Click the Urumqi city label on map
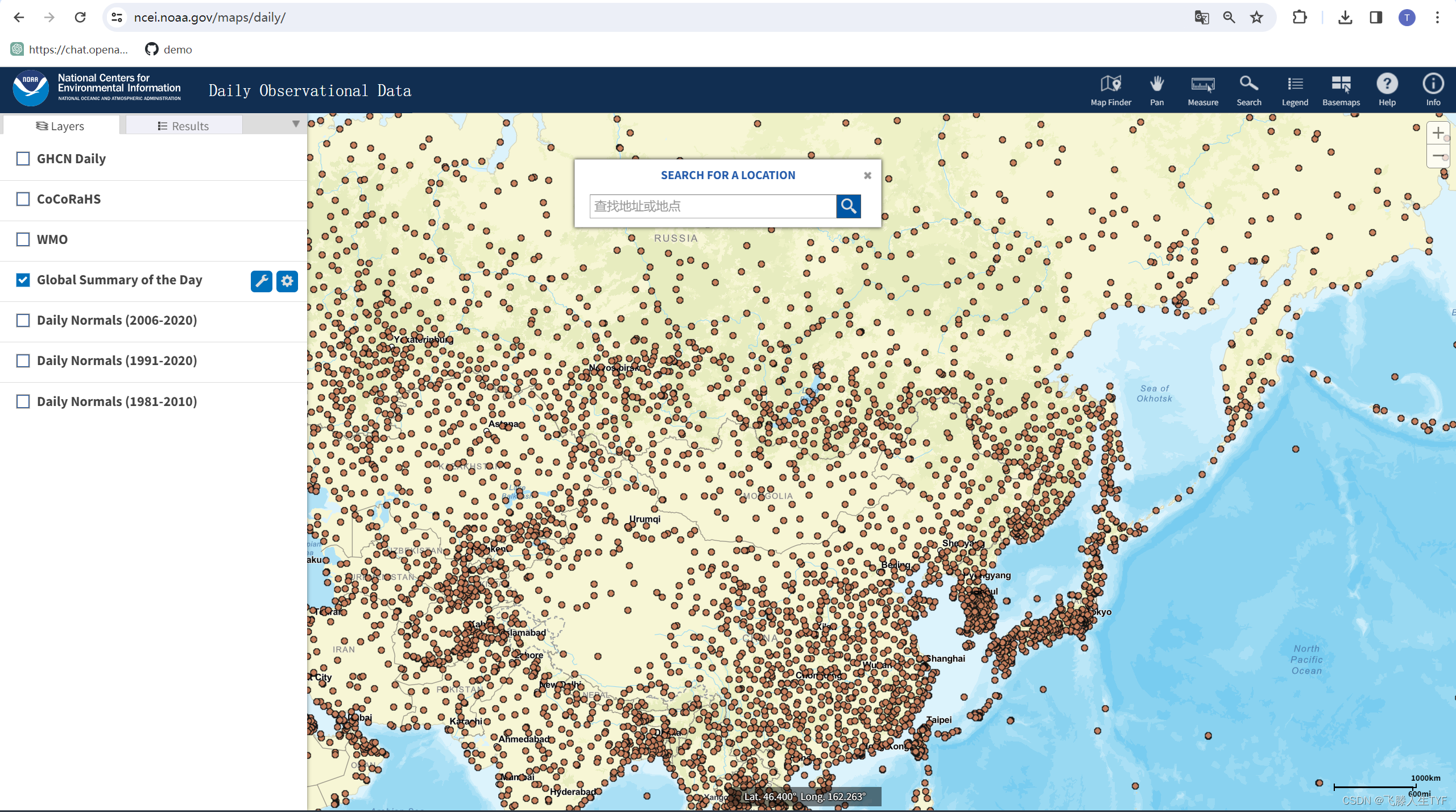Image resolution: width=1456 pixels, height=812 pixels. [644, 519]
